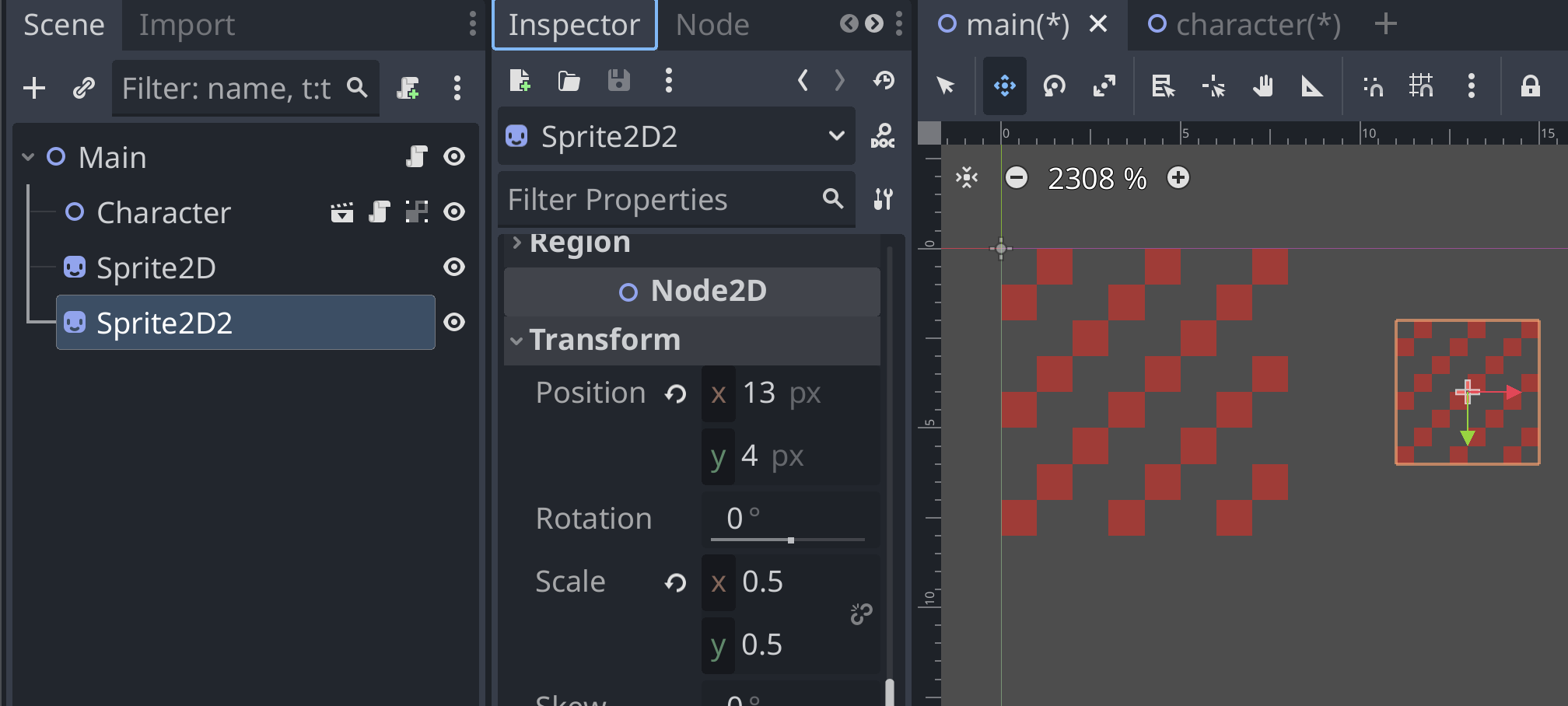
Task: Lock the selected node
Action: pos(1530,86)
